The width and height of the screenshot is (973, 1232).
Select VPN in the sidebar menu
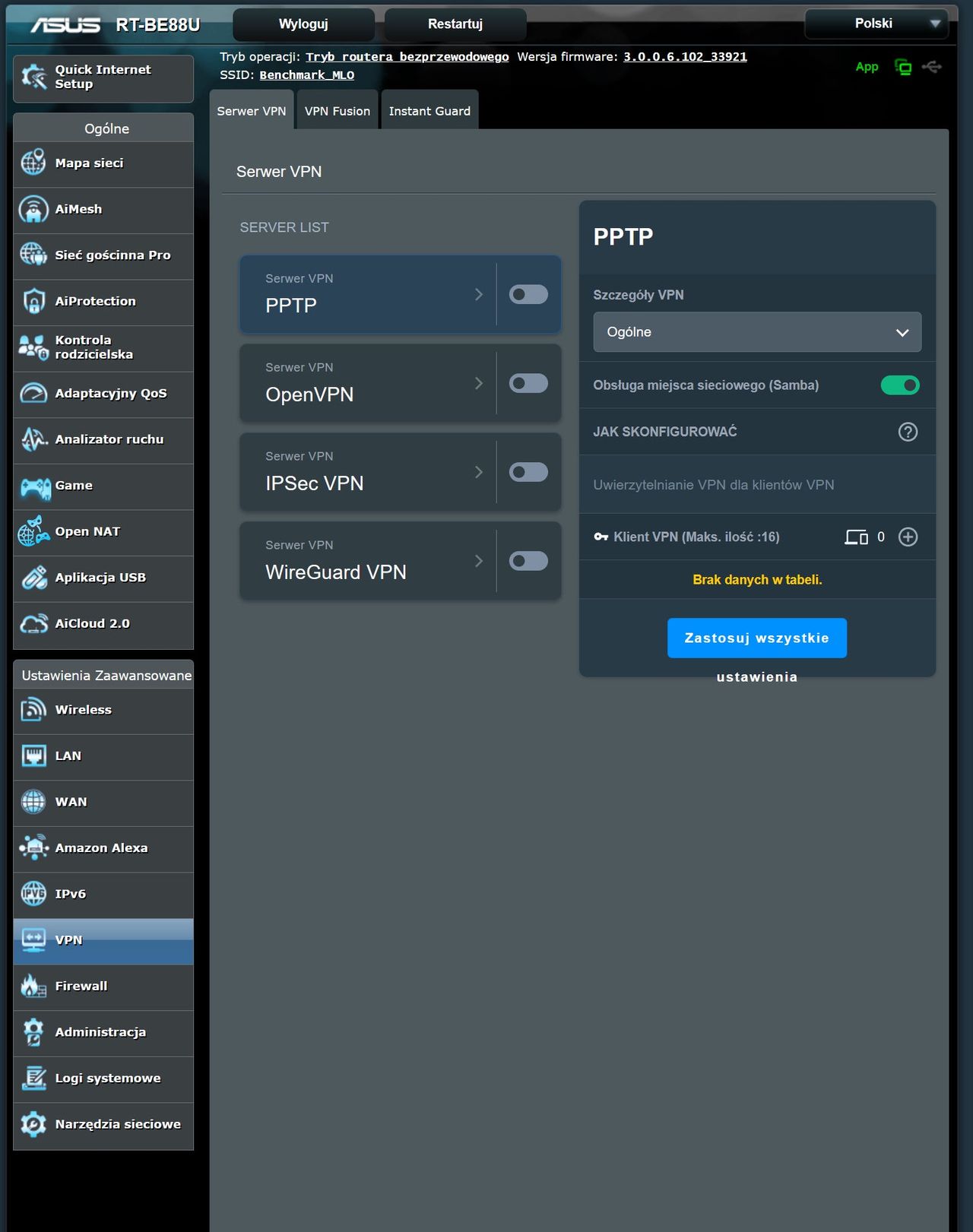pyautogui.click(x=103, y=940)
